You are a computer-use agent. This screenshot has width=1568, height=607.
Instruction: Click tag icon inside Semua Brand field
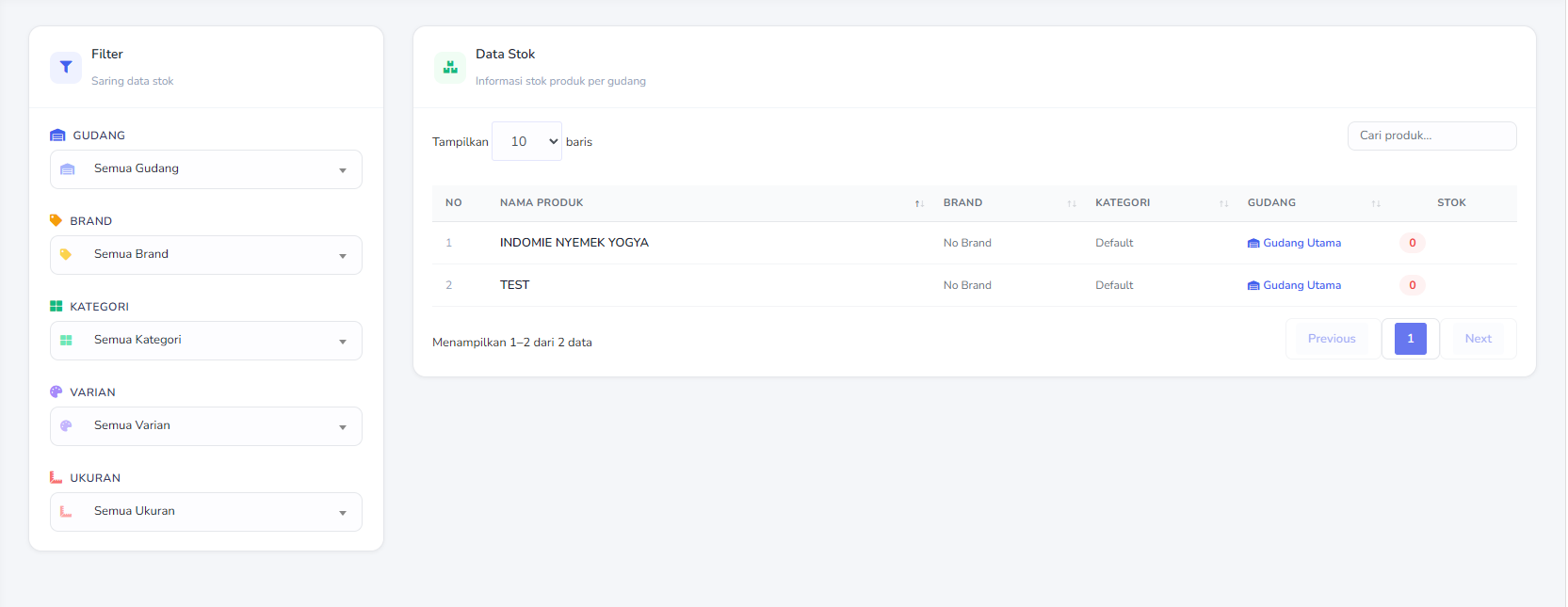pyautogui.click(x=66, y=254)
